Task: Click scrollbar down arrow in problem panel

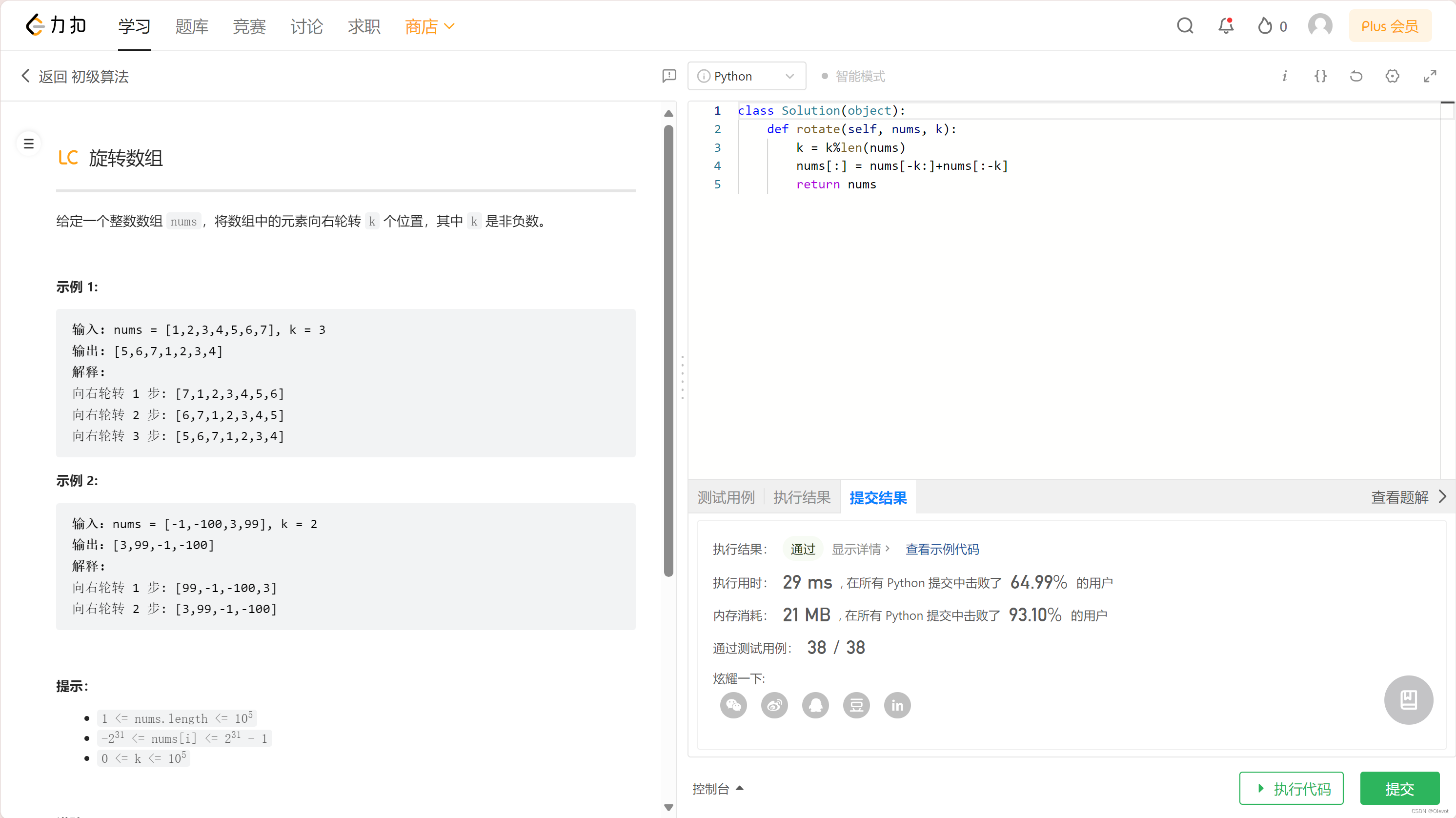Action: pyautogui.click(x=668, y=807)
